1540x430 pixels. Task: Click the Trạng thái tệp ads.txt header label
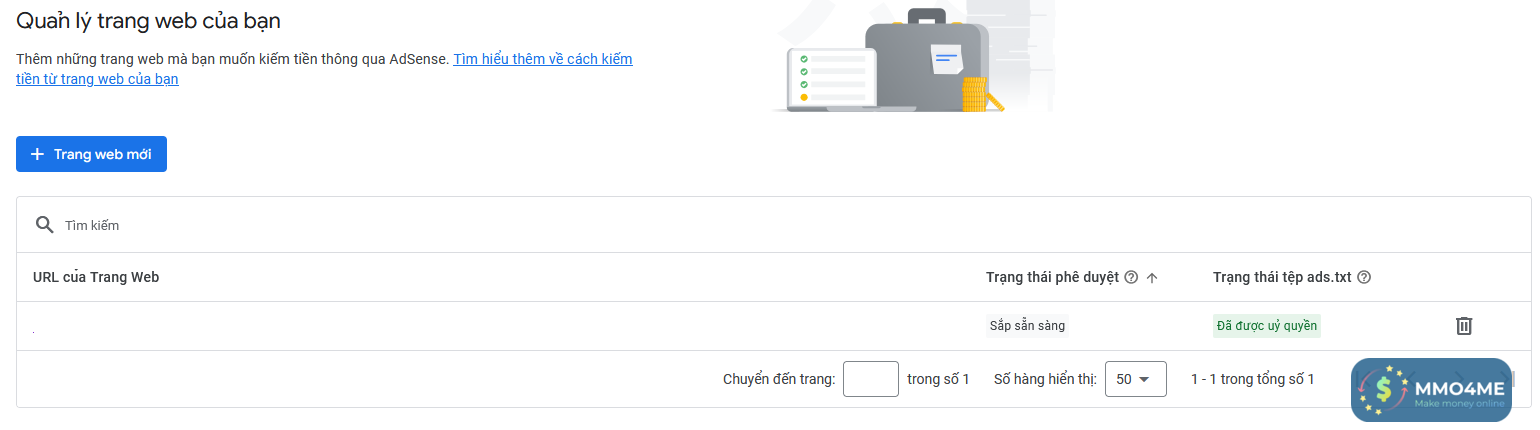[x=1283, y=277]
